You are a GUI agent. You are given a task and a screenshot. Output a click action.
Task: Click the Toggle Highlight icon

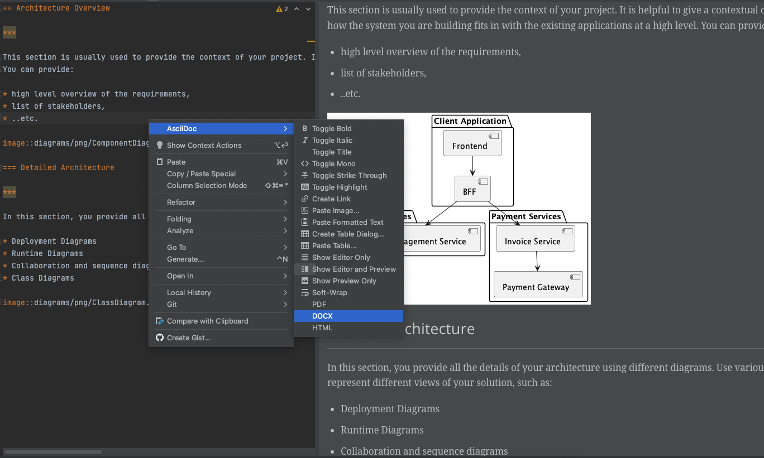point(305,187)
